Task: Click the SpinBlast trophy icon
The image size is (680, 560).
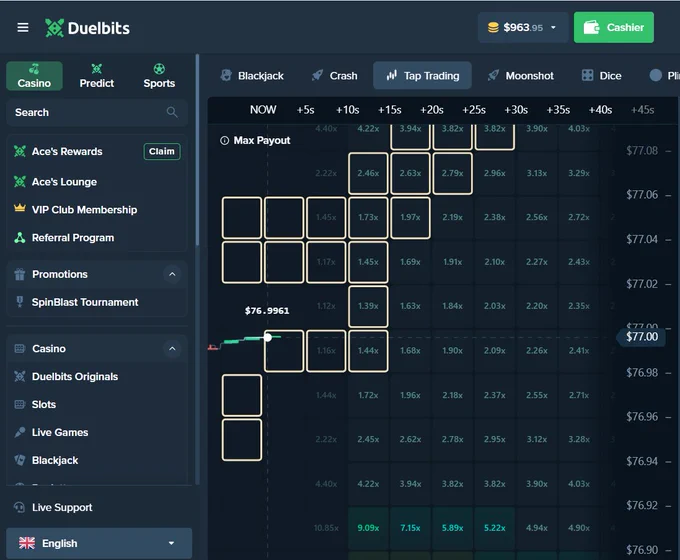Action: (x=20, y=302)
